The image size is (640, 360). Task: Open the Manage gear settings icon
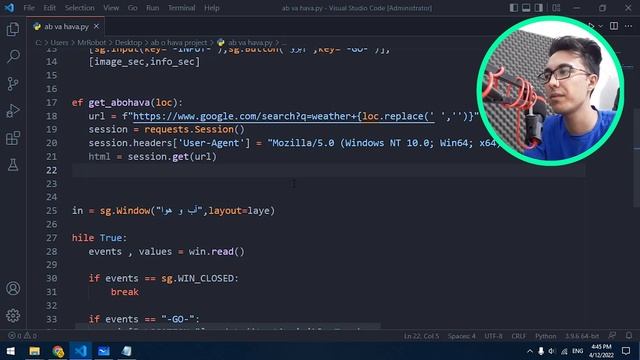13,315
